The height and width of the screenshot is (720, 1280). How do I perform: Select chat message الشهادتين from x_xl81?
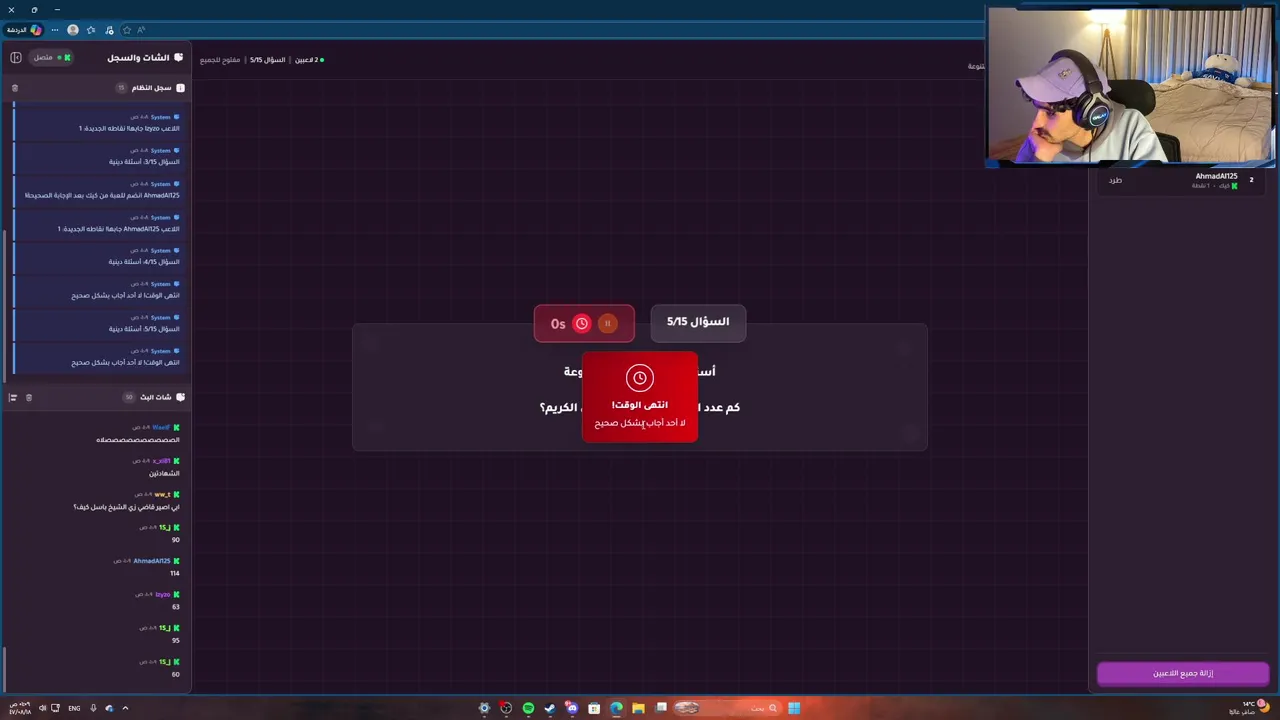click(98, 467)
